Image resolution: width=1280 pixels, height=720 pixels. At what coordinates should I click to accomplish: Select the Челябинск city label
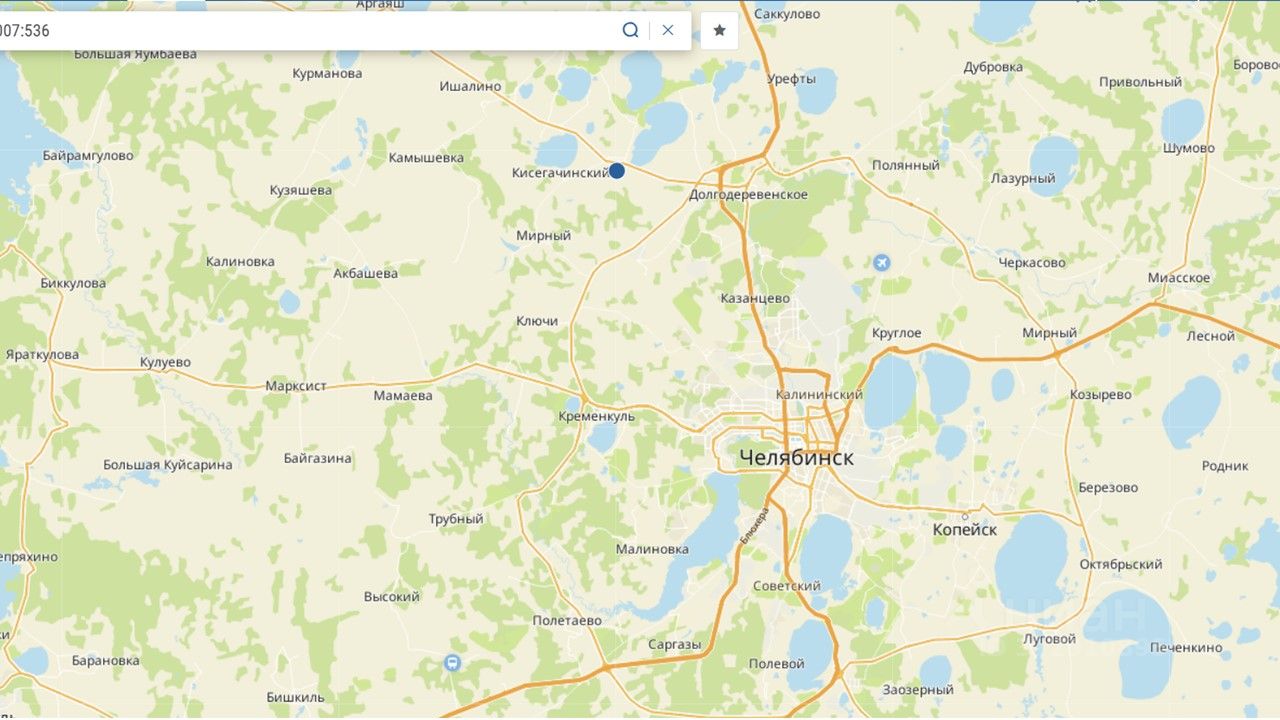tap(797, 458)
